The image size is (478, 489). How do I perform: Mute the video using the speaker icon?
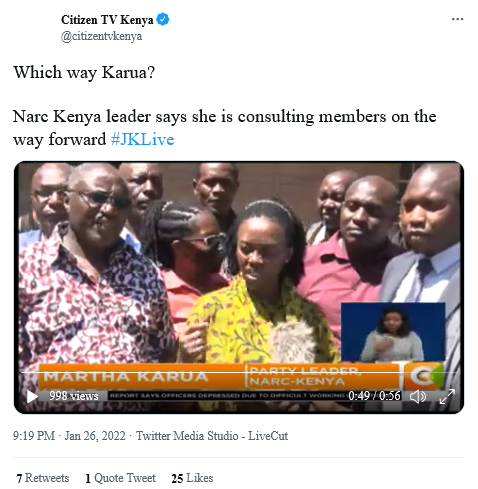(x=418, y=396)
